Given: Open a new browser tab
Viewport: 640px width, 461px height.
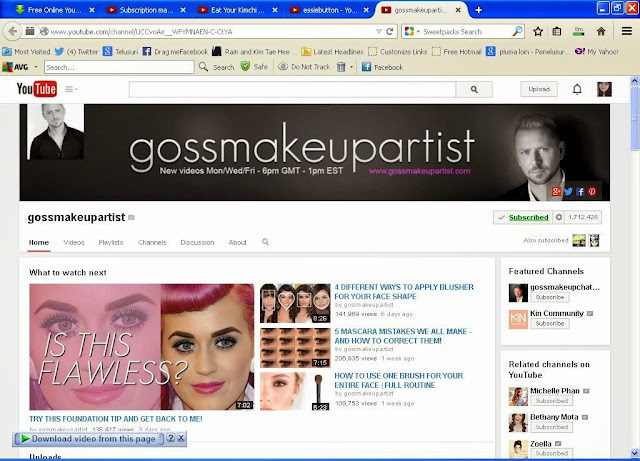Looking at the screenshot, I should pyautogui.click(x=479, y=10).
